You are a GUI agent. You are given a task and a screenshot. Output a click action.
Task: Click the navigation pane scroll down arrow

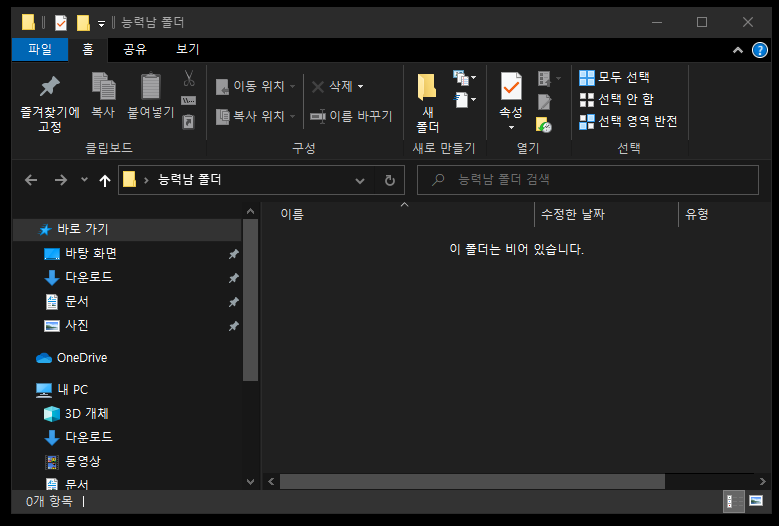(250, 482)
